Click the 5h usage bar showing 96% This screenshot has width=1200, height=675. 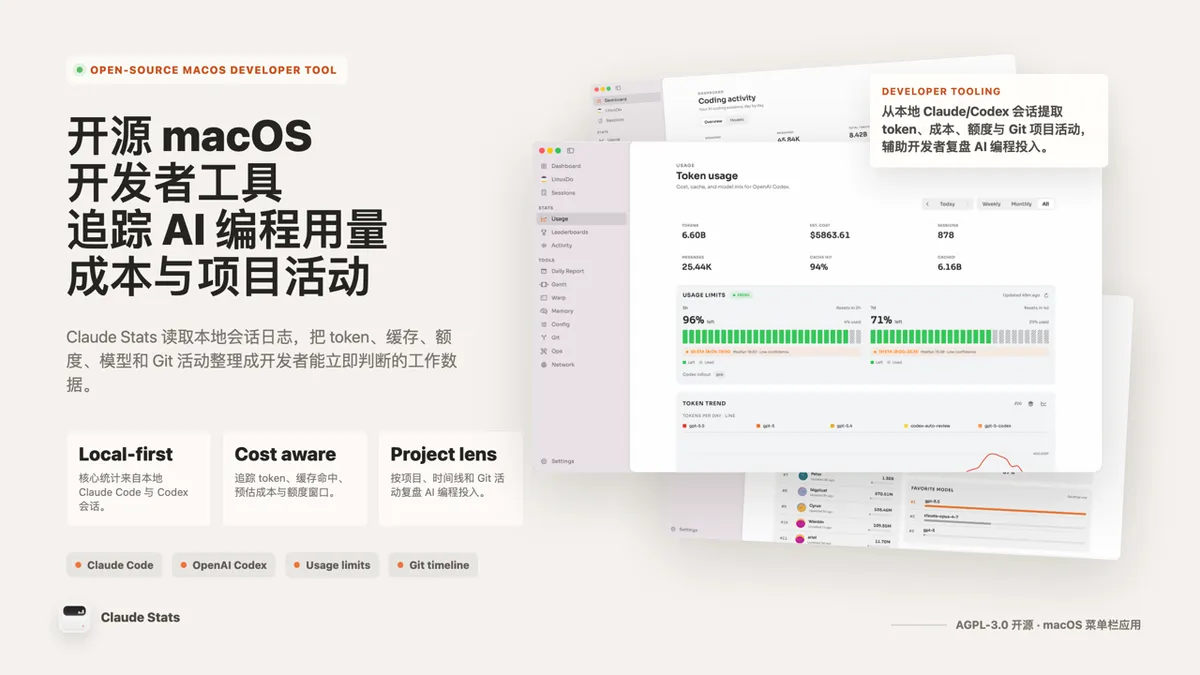pos(771,337)
